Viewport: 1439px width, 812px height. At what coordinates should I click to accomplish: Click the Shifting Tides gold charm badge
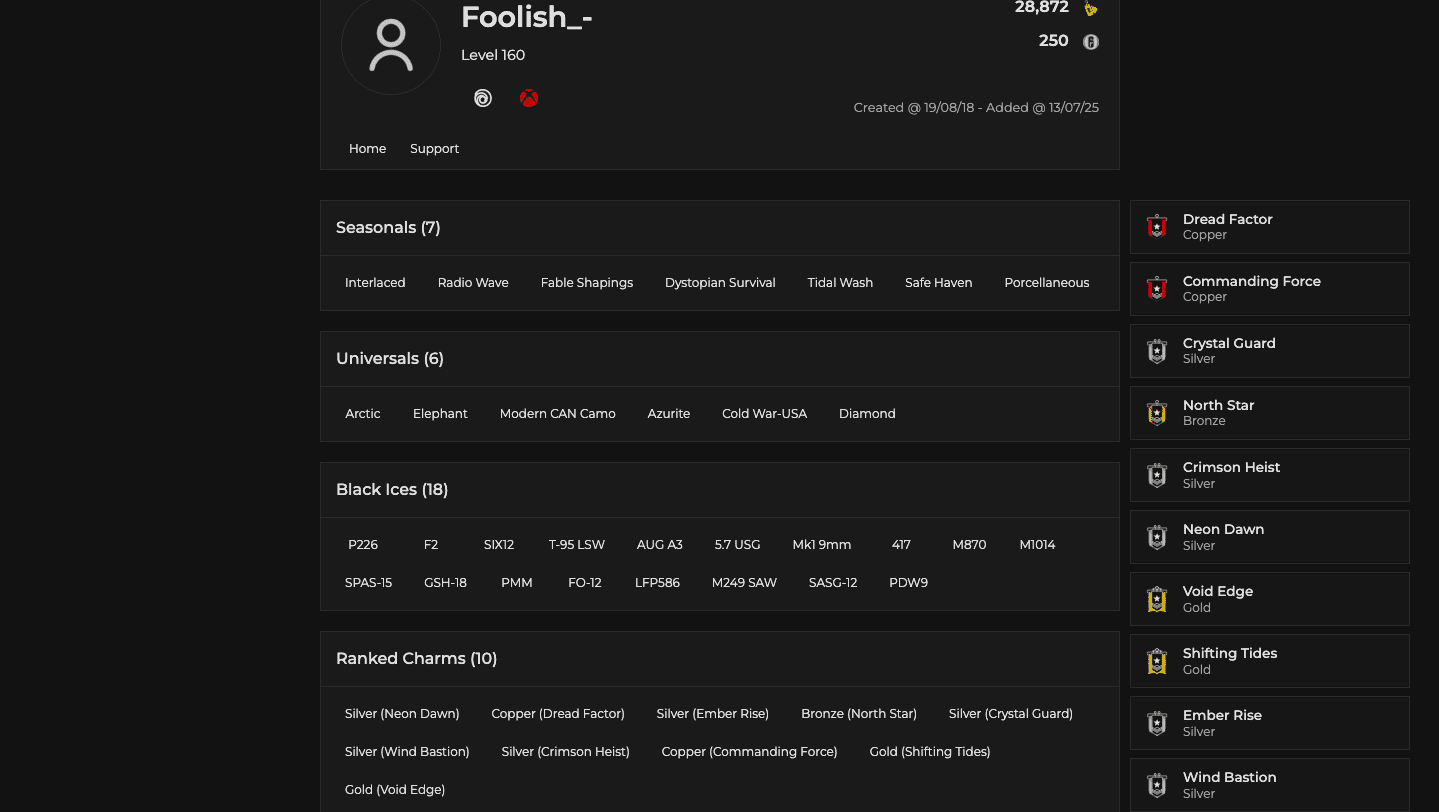1156,660
